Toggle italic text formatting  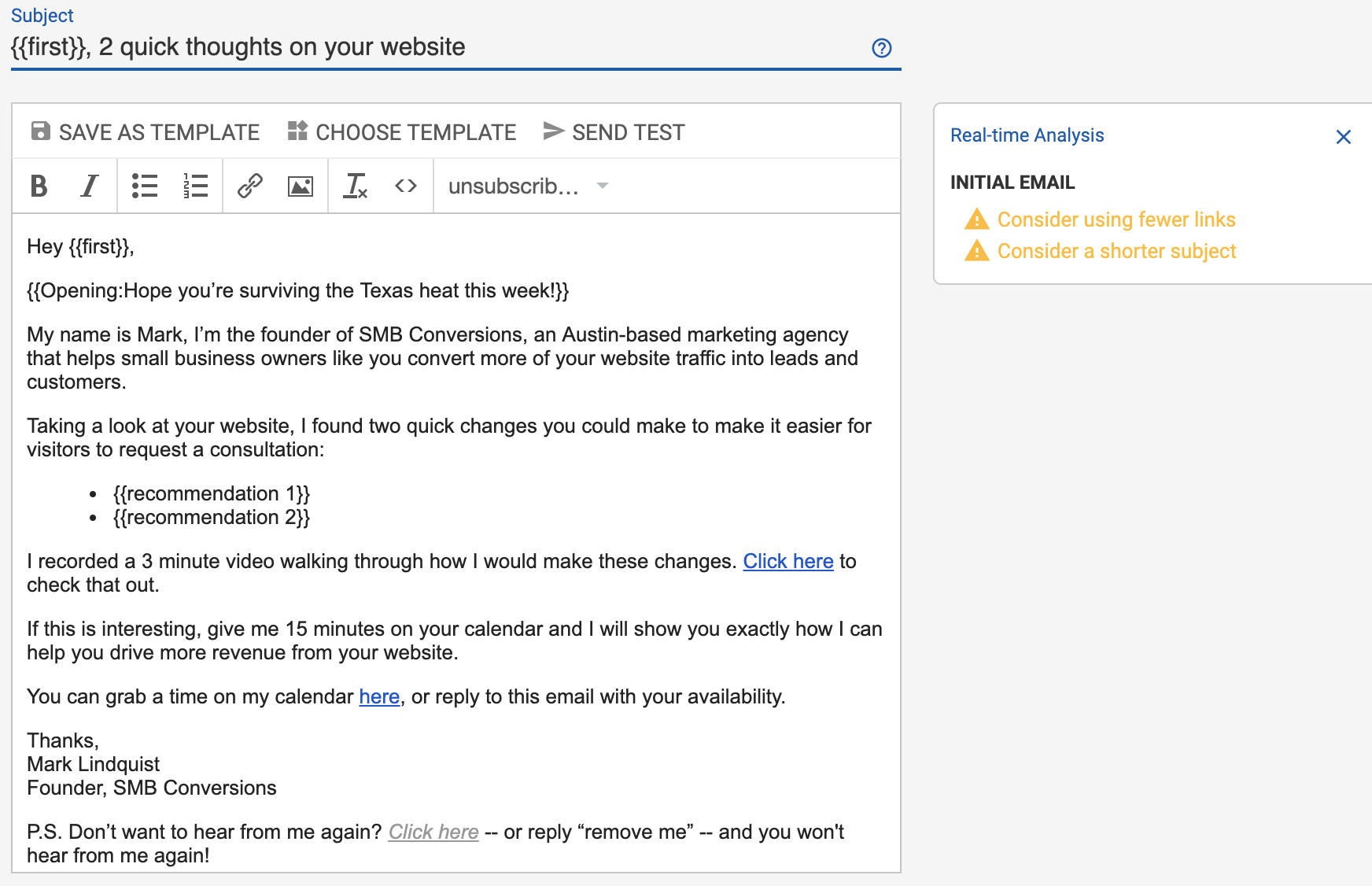[x=90, y=186]
